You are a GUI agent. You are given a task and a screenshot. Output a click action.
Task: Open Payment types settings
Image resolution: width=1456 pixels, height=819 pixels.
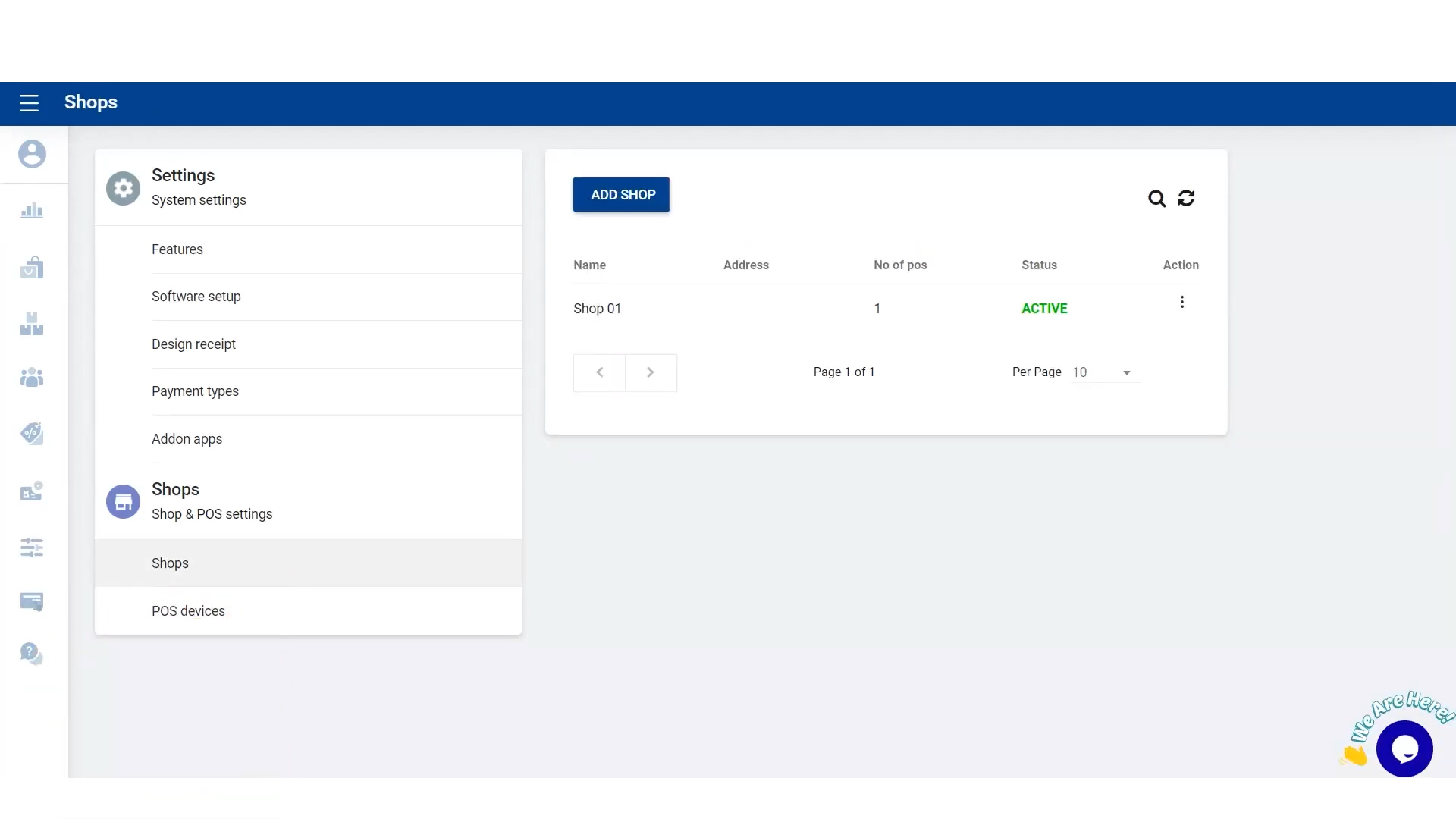tap(195, 391)
